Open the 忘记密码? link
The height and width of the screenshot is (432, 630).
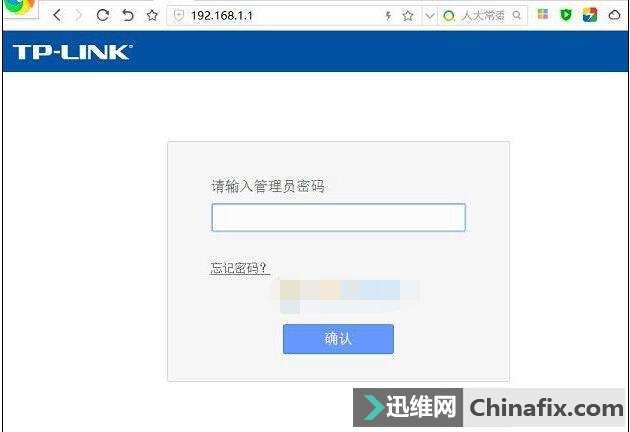(239, 268)
